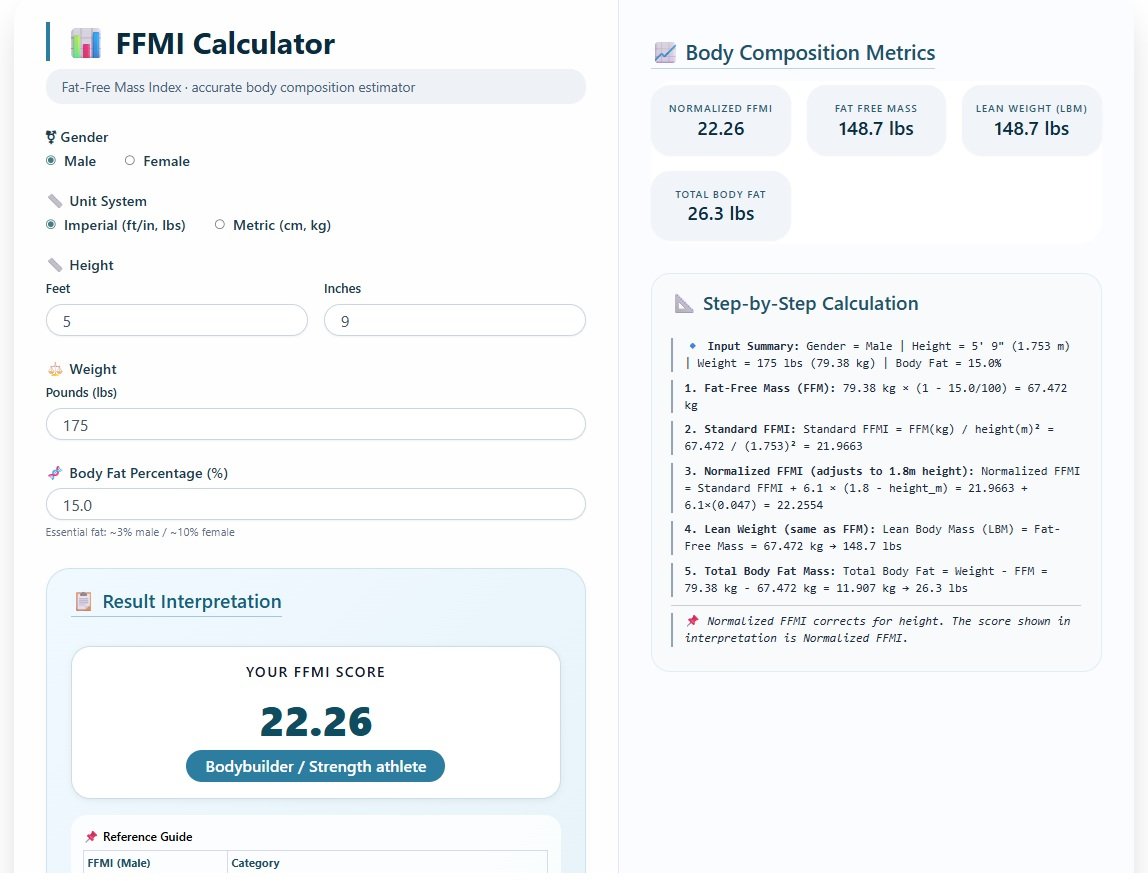Click the Body Fat Percentage input showing 15.0

(316, 505)
